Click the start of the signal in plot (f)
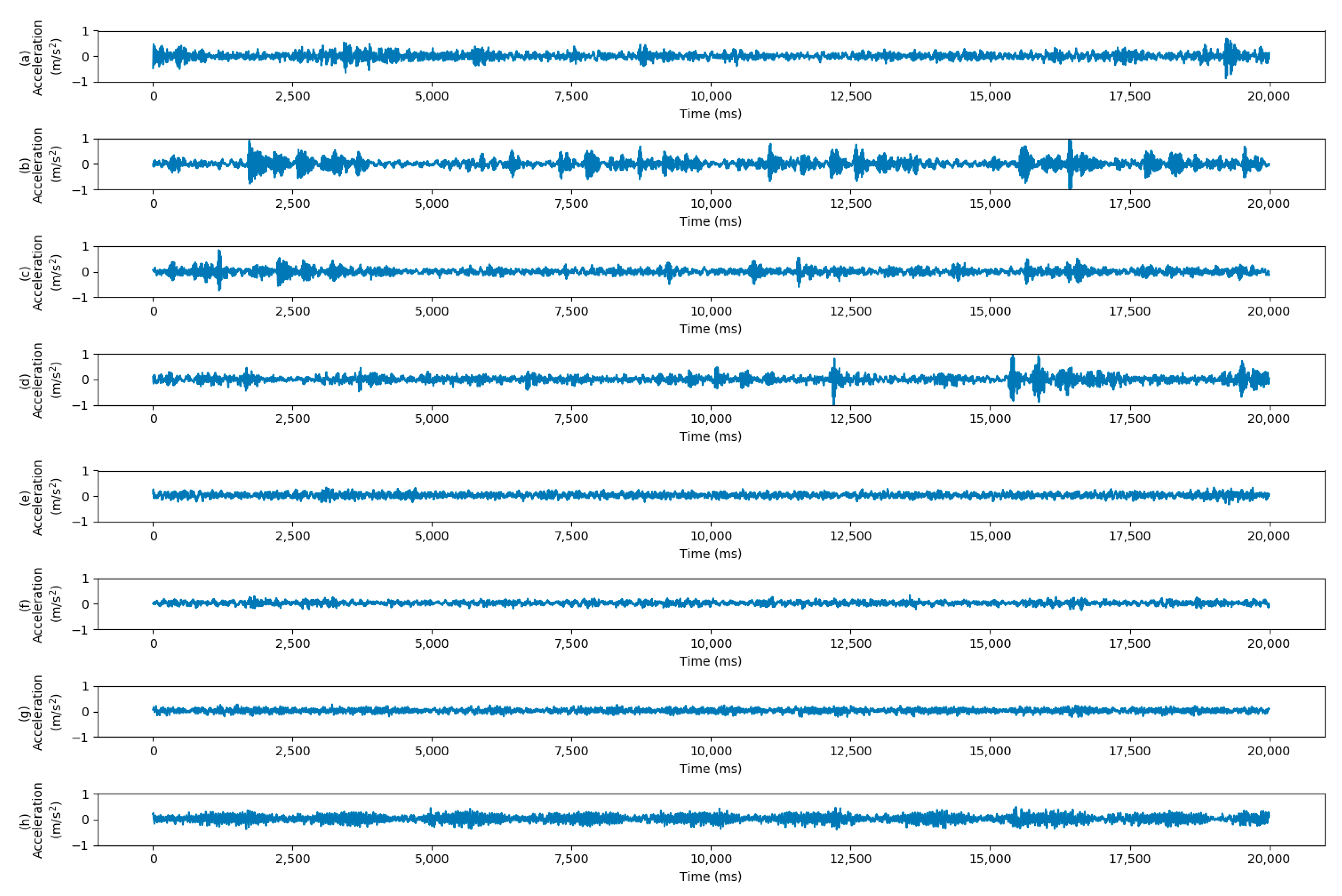 pos(153,603)
